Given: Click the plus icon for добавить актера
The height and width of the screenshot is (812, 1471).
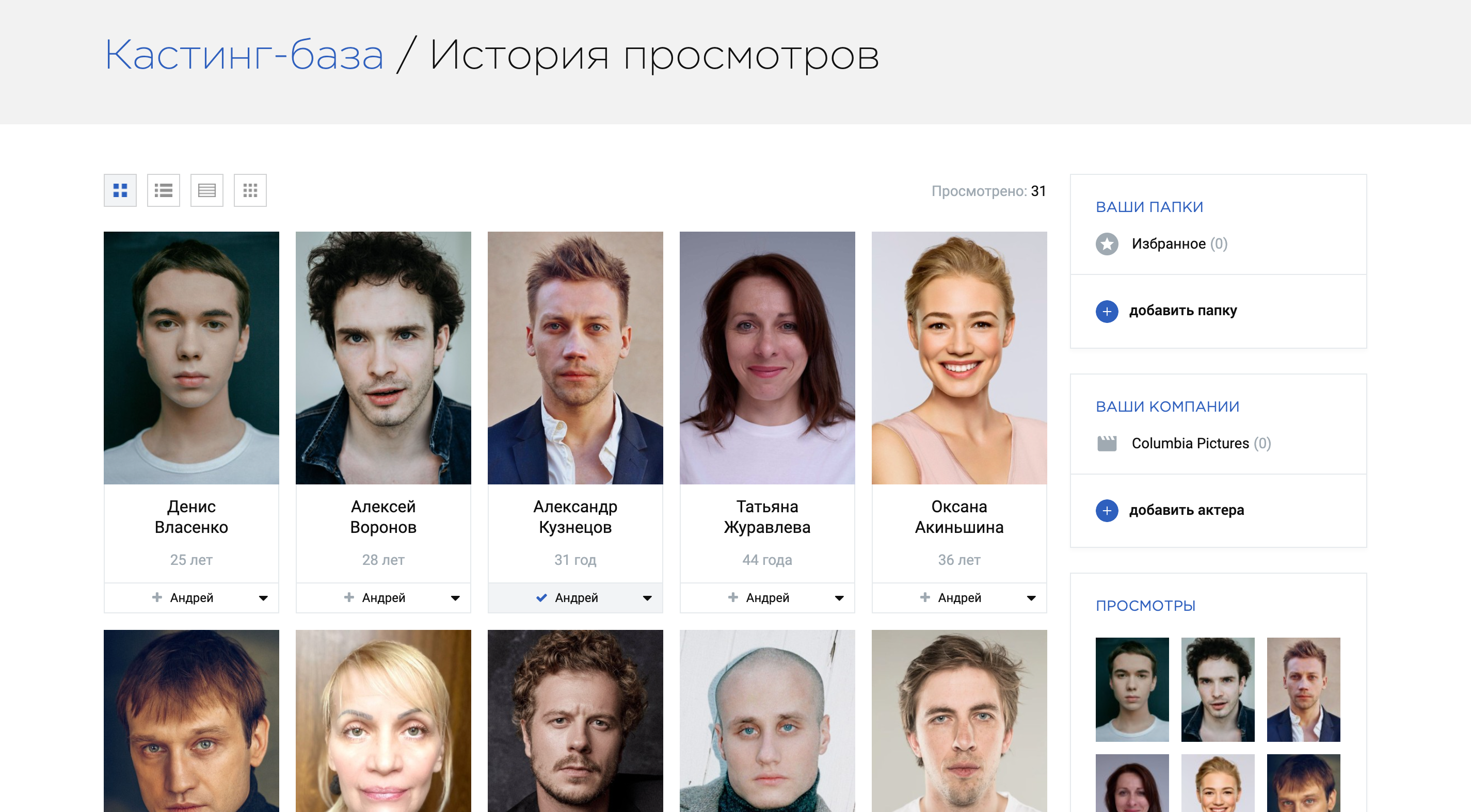Looking at the screenshot, I should coord(1107,510).
